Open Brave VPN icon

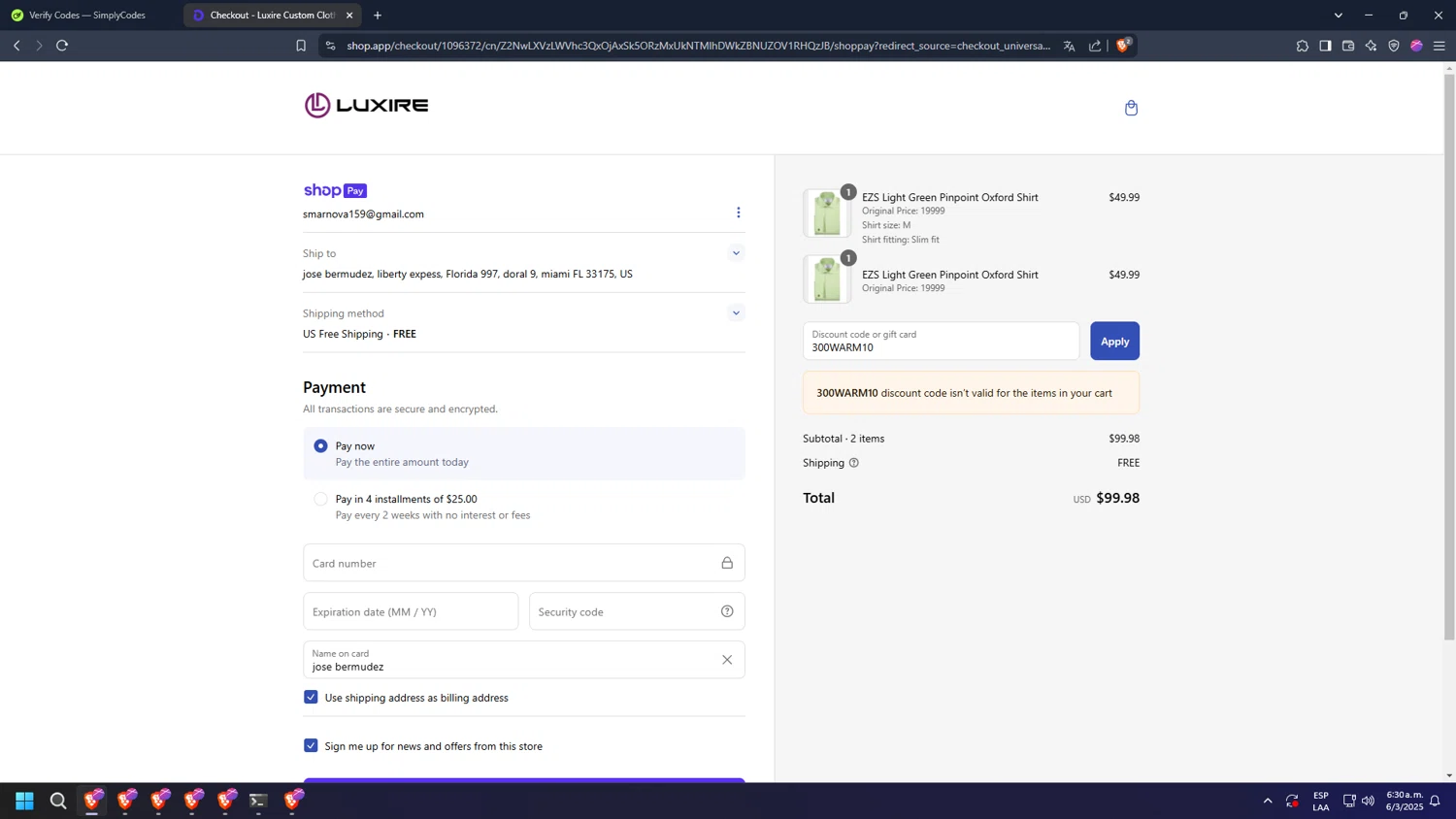point(1394,46)
